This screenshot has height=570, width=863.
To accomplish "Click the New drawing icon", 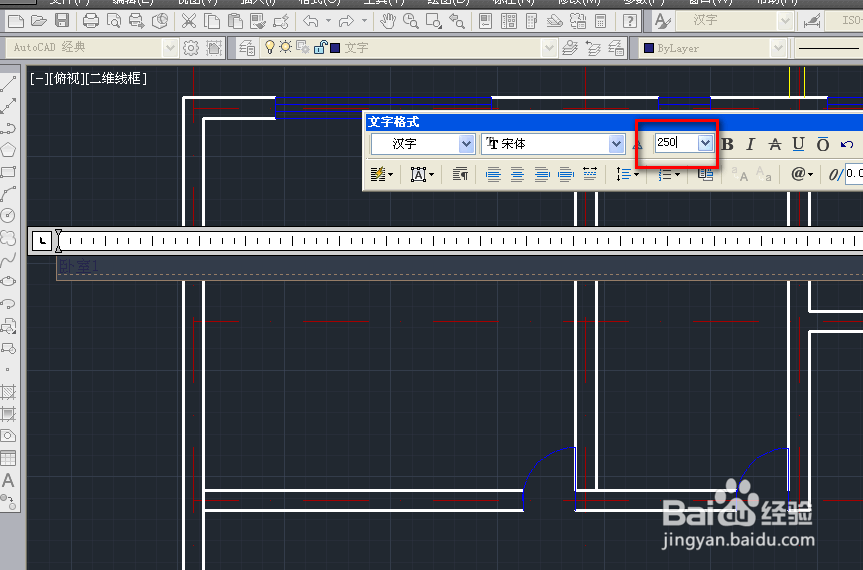I will pos(17,21).
